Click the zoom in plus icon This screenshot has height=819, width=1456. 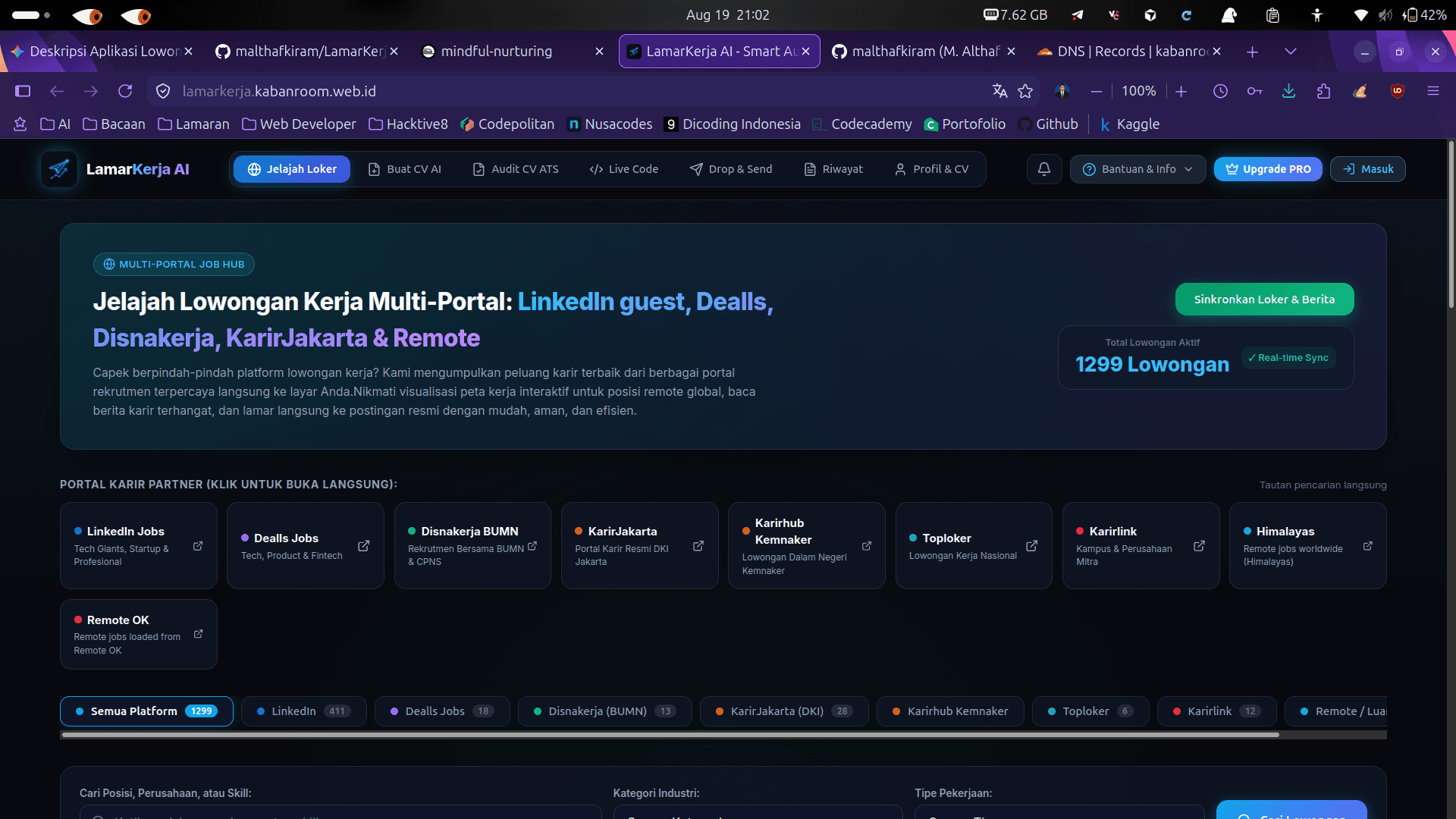click(1181, 91)
